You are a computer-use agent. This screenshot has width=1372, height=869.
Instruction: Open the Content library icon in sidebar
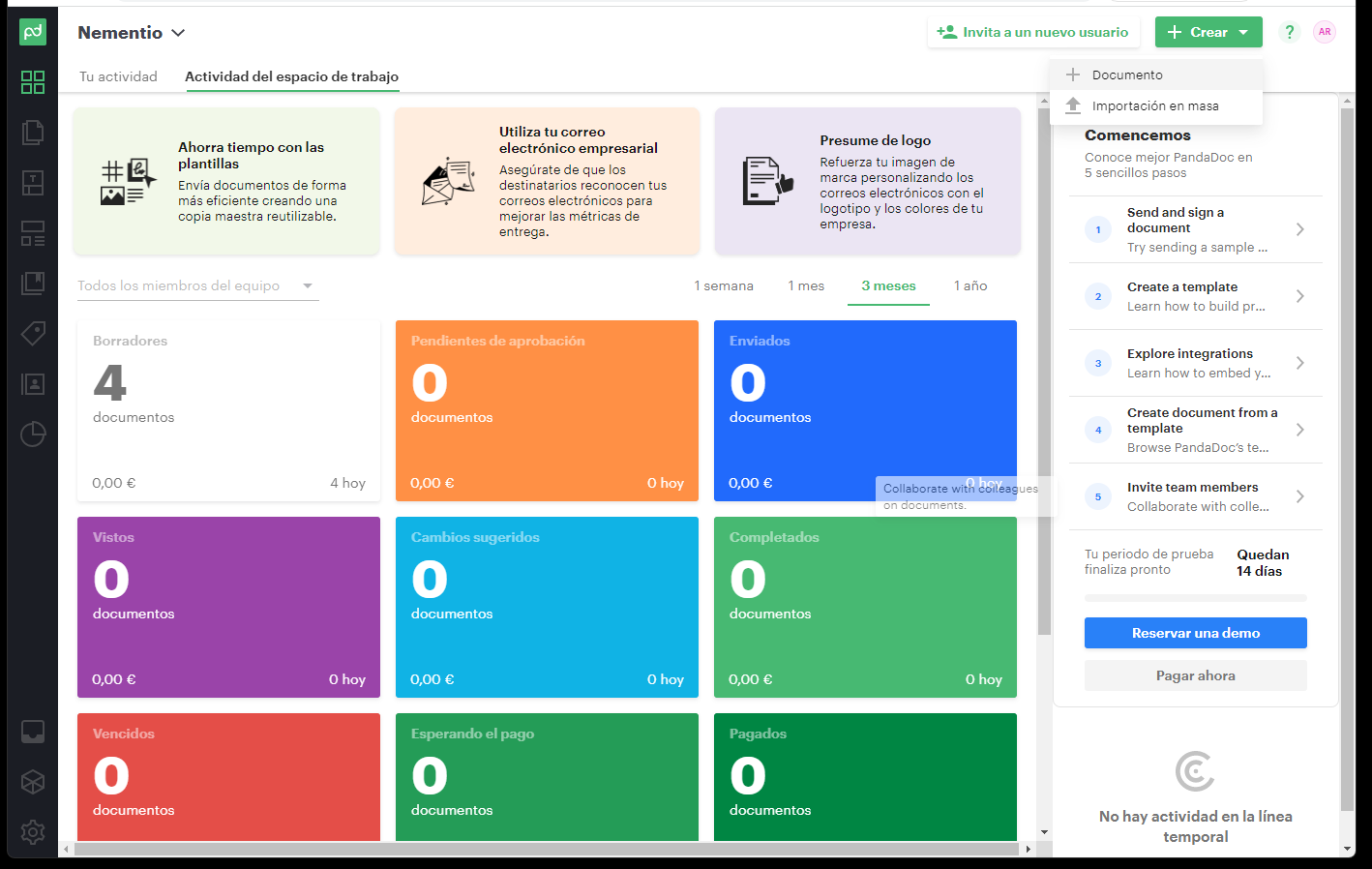coord(33,284)
